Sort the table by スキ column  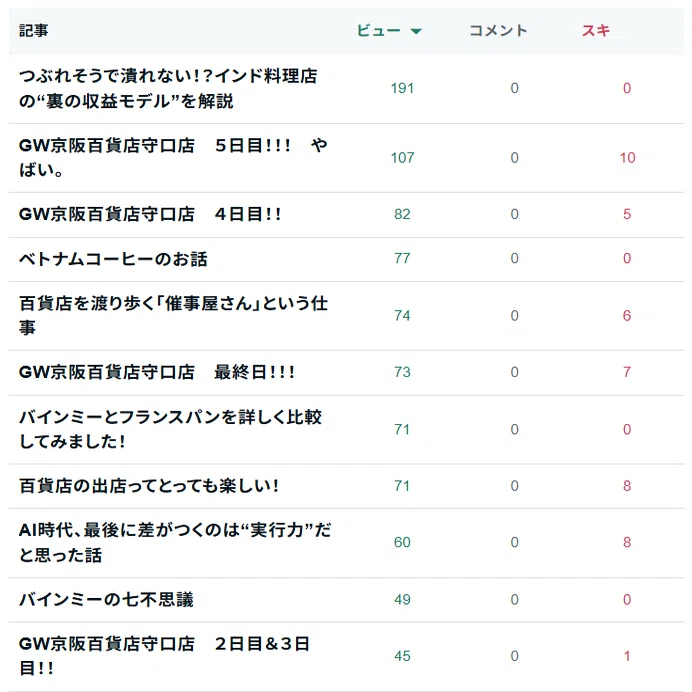pyautogui.click(x=596, y=30)
